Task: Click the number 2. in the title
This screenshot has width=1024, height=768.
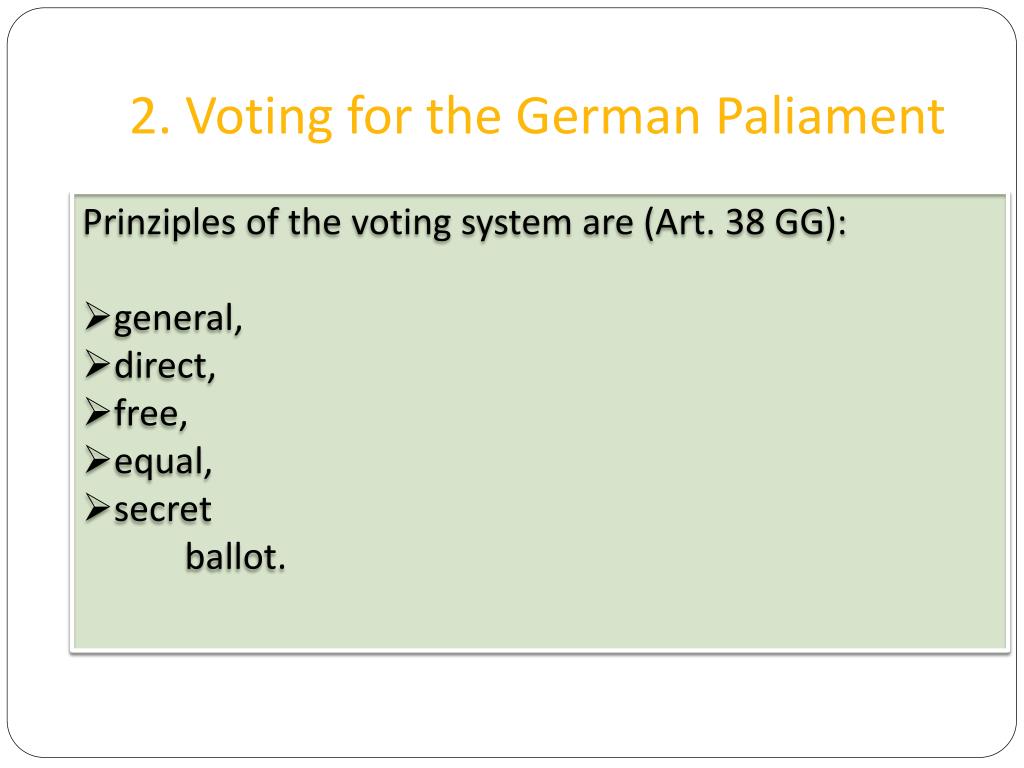Action: tap(150, 118)
